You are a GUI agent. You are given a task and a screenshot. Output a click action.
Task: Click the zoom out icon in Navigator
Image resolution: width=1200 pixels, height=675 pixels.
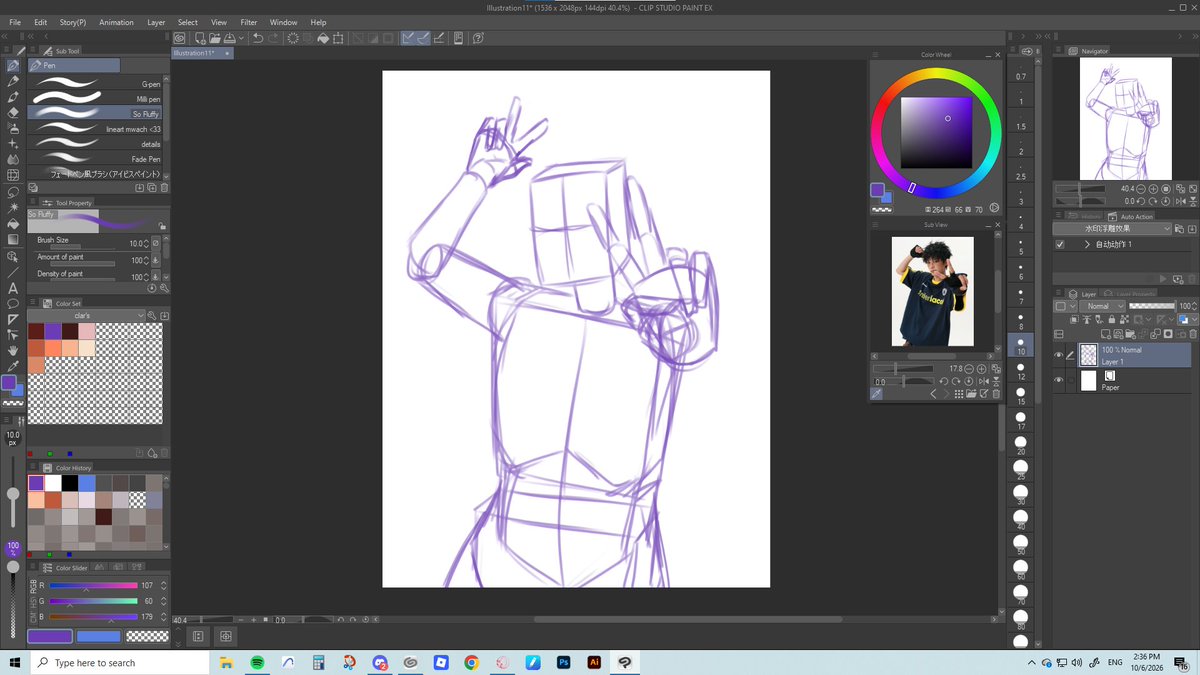tap(1141, 188)
